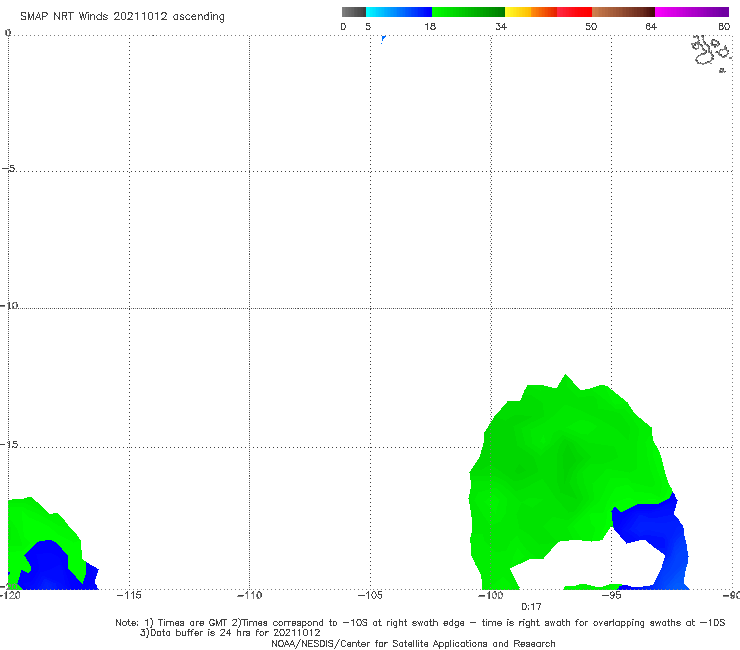Click the brown segment of the color bar
Image resolution: width=740 pixels, height=650 pixels.
[x=623, y=12]
